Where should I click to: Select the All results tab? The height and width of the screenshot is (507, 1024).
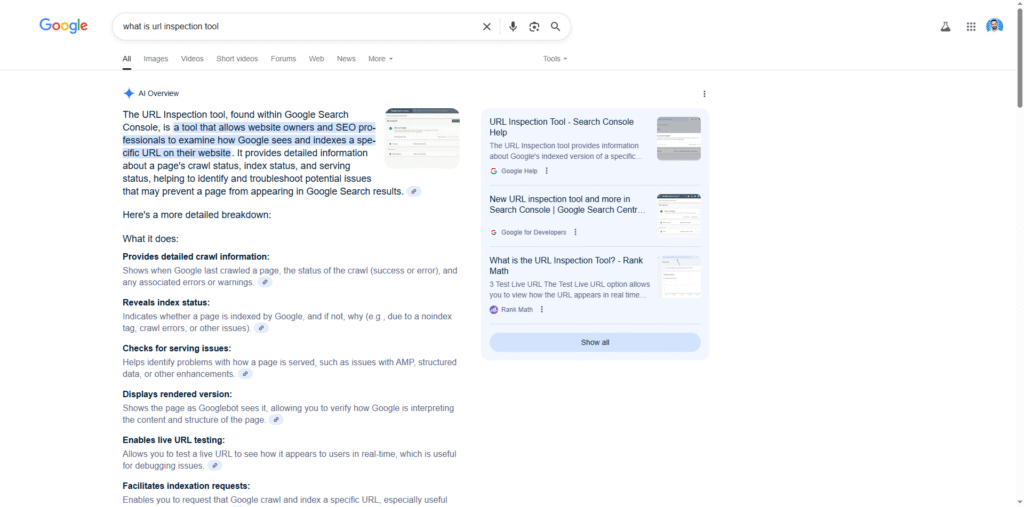pos(127,59)
